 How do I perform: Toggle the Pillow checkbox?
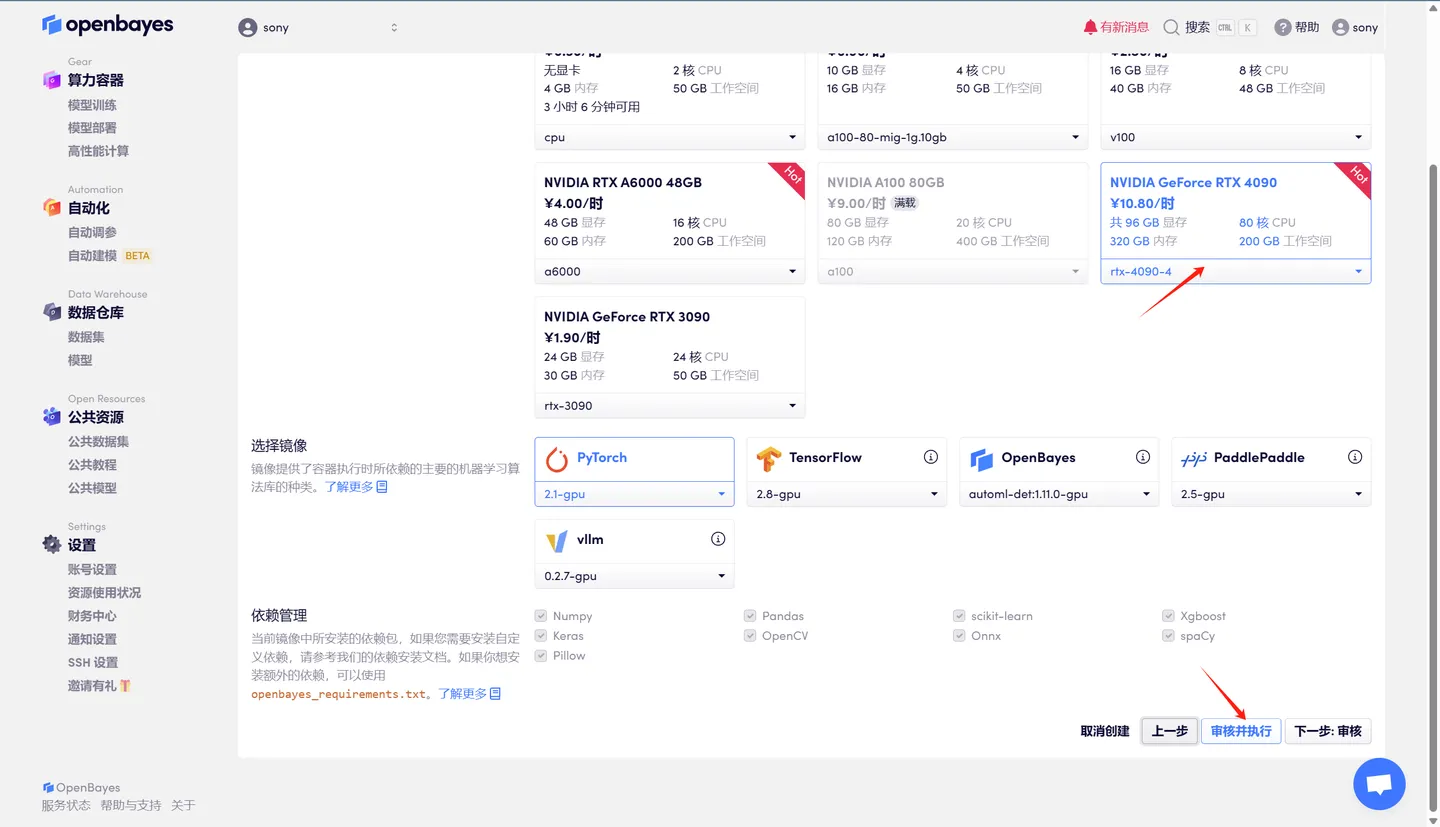541,656
